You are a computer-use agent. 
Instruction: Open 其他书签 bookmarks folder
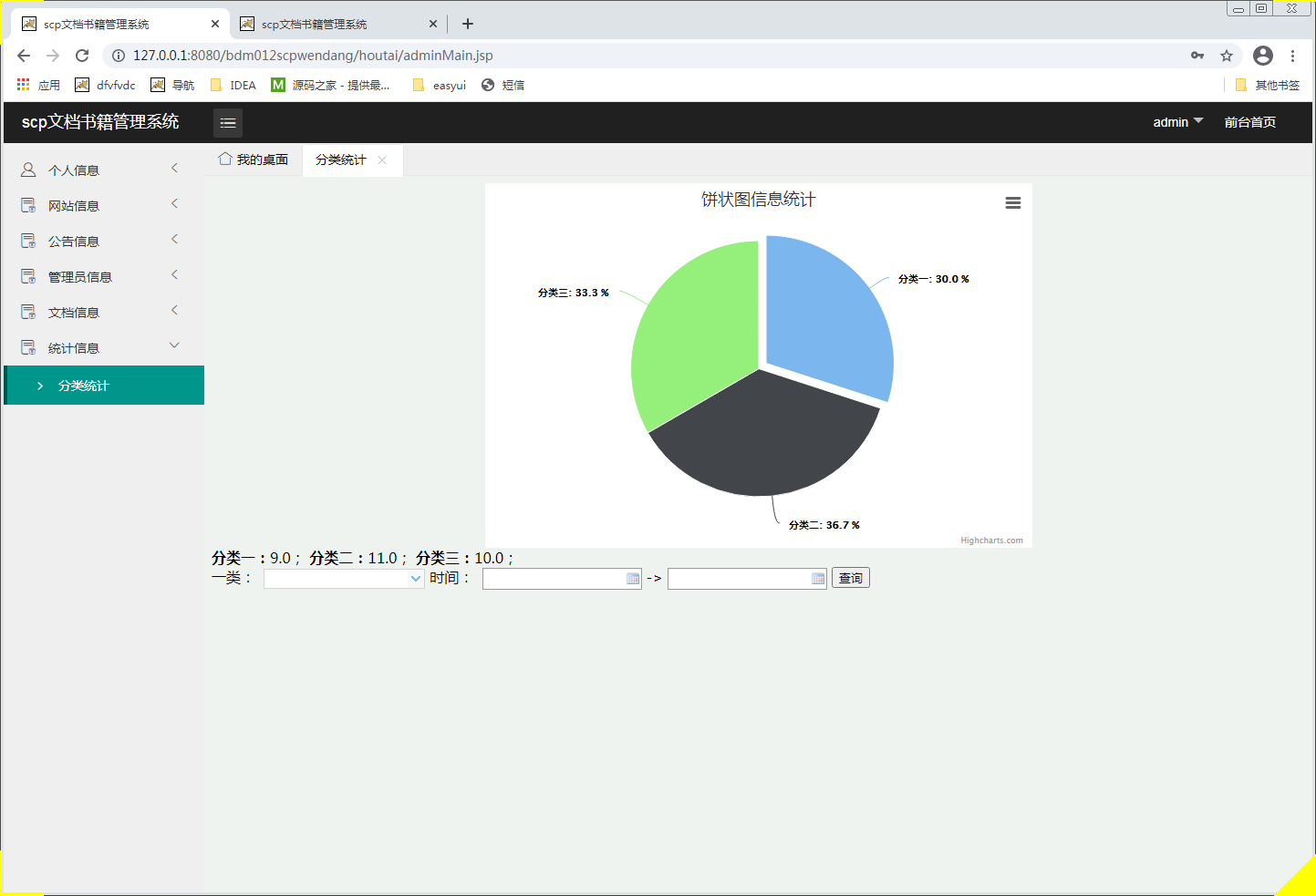point(1267,85)
